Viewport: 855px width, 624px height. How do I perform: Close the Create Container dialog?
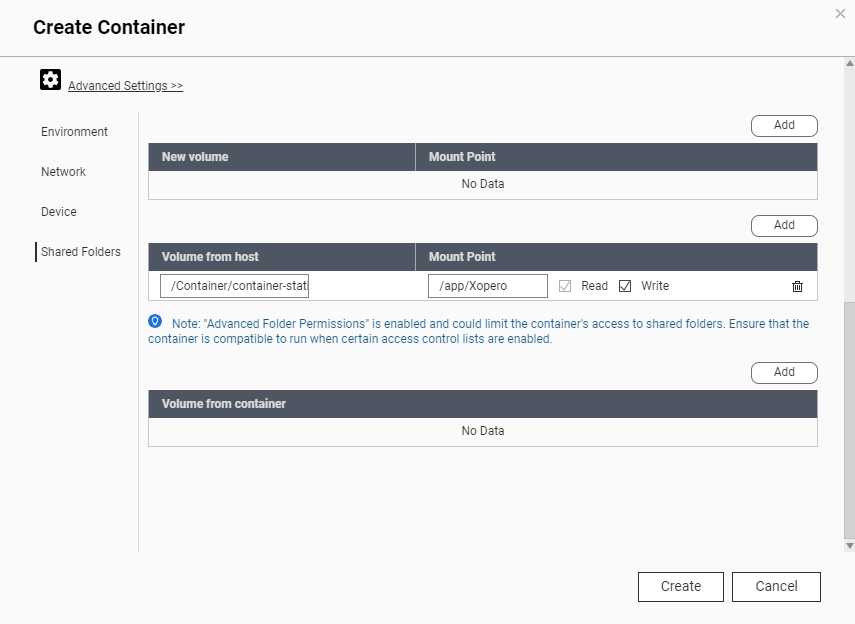pos(841,14)
